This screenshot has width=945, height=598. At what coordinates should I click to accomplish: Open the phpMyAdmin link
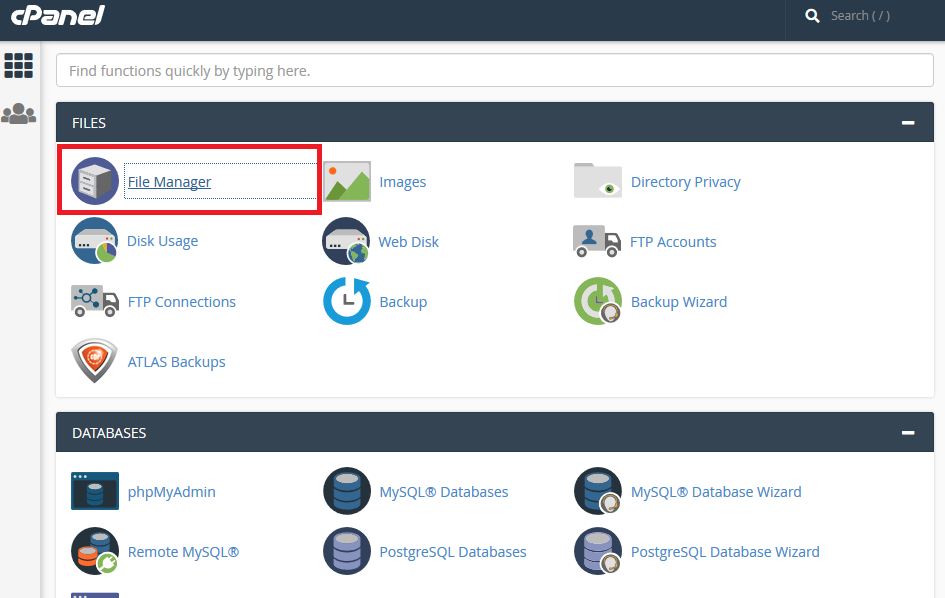click(172, 492)
